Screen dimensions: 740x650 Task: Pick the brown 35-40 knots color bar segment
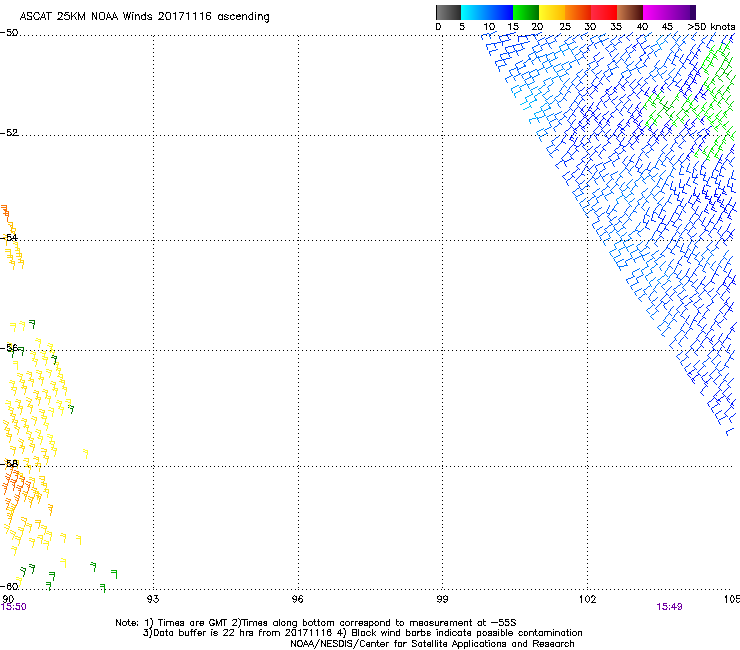click(x=630, y=12)
